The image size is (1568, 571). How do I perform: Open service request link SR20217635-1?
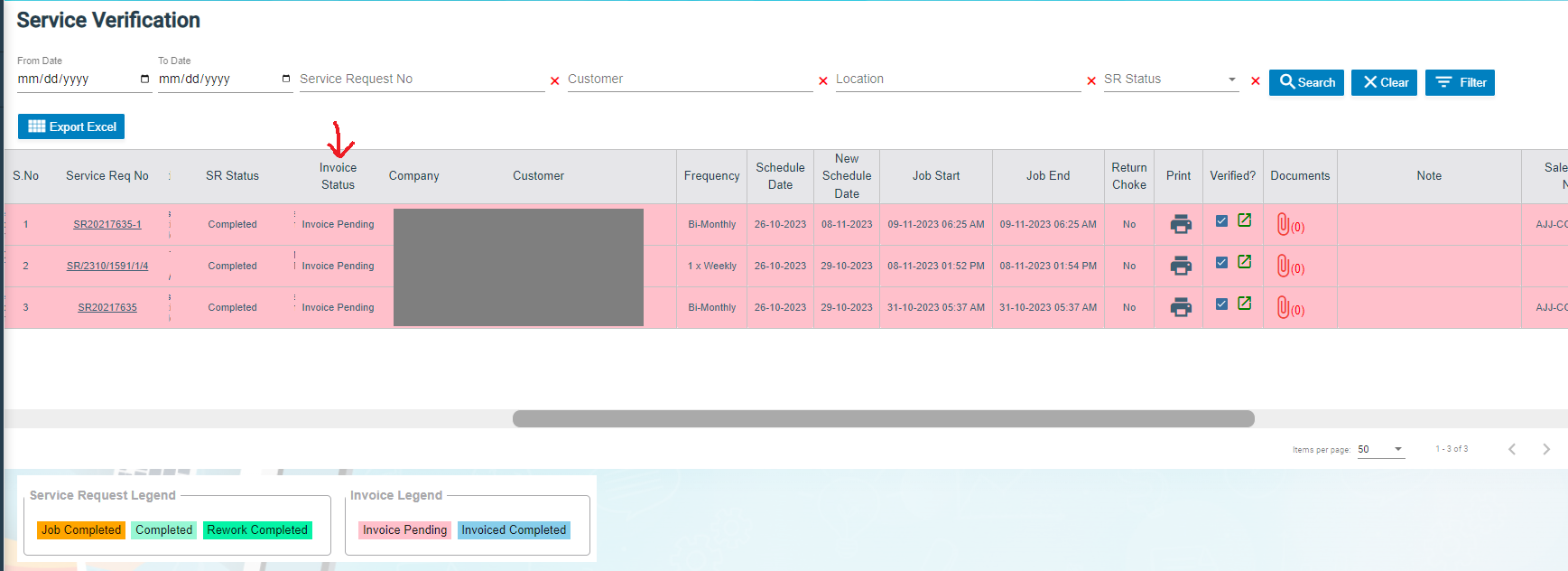click(x=107, y=224)
